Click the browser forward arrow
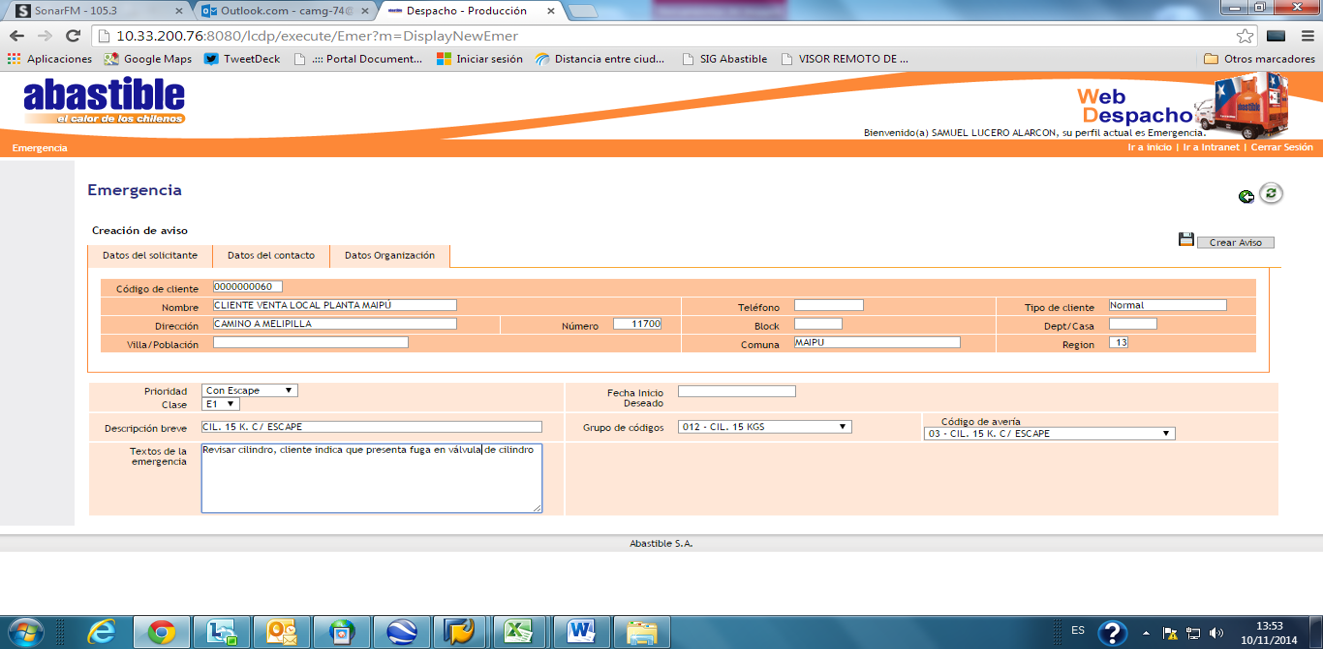 (45, 35)
